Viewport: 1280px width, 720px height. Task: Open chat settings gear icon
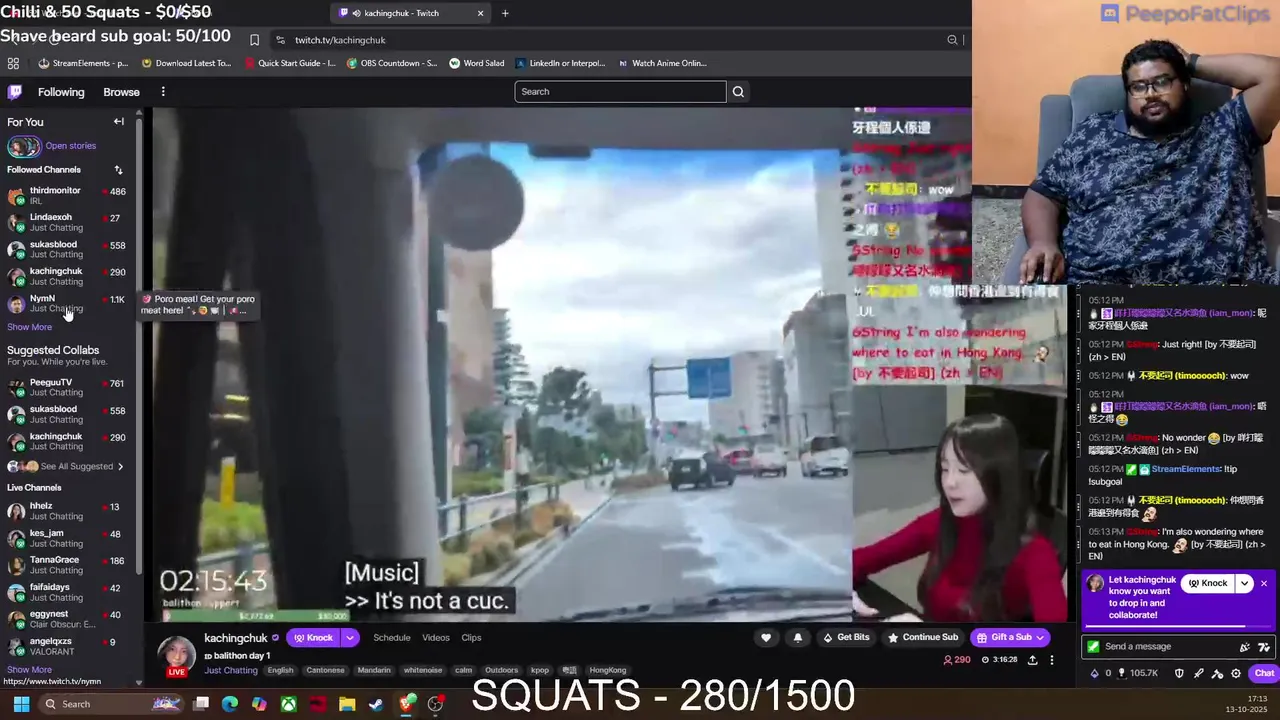coord(1235,673)
